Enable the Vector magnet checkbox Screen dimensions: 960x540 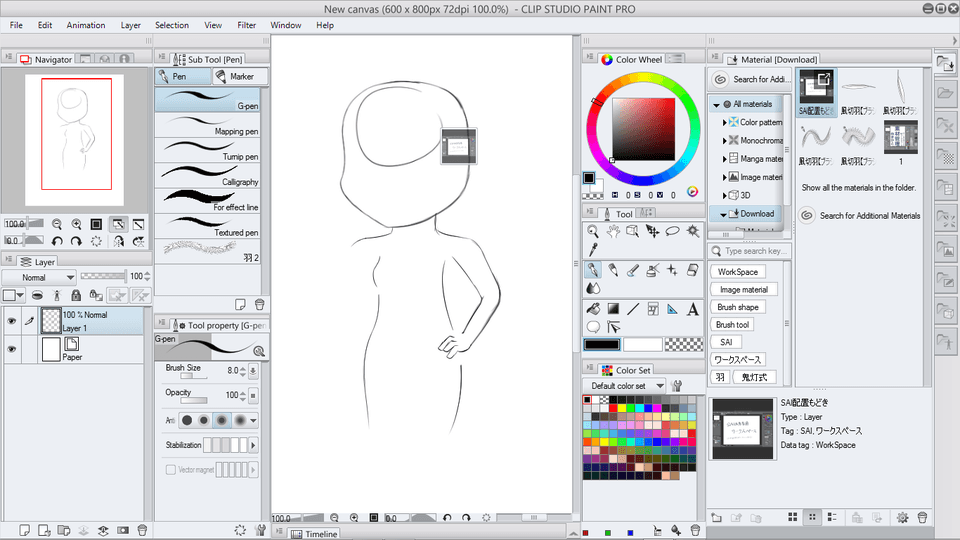[x=170, y=469]
